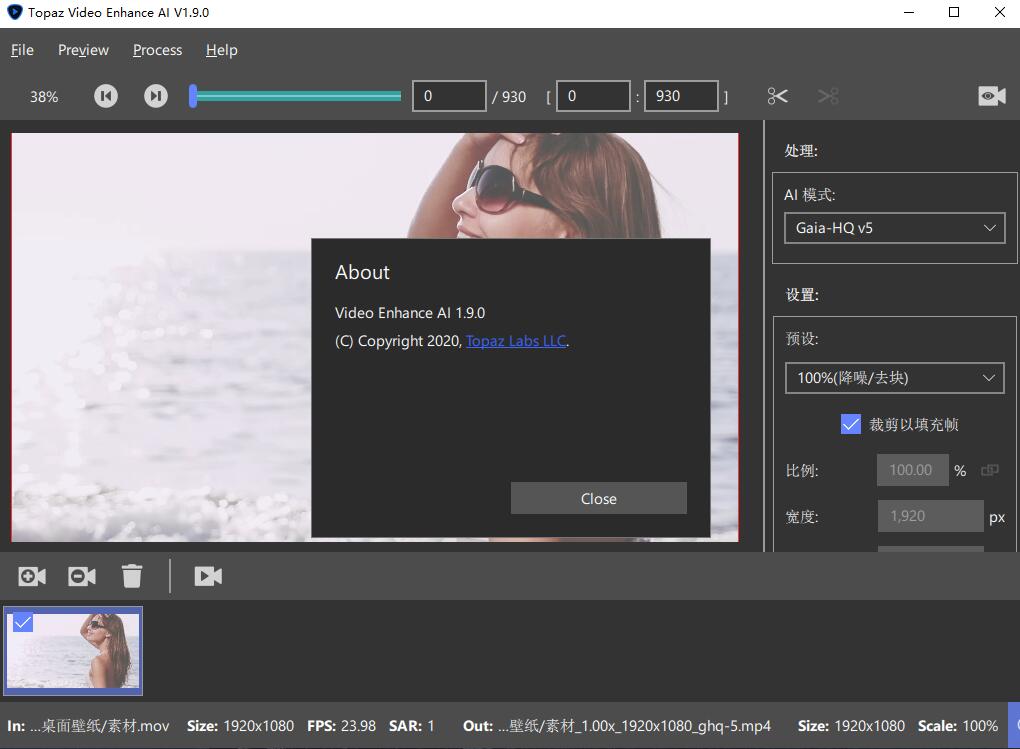1020x749 pixels.
Task: Click the / 930 total frames text
Action: tap(509, 97)
